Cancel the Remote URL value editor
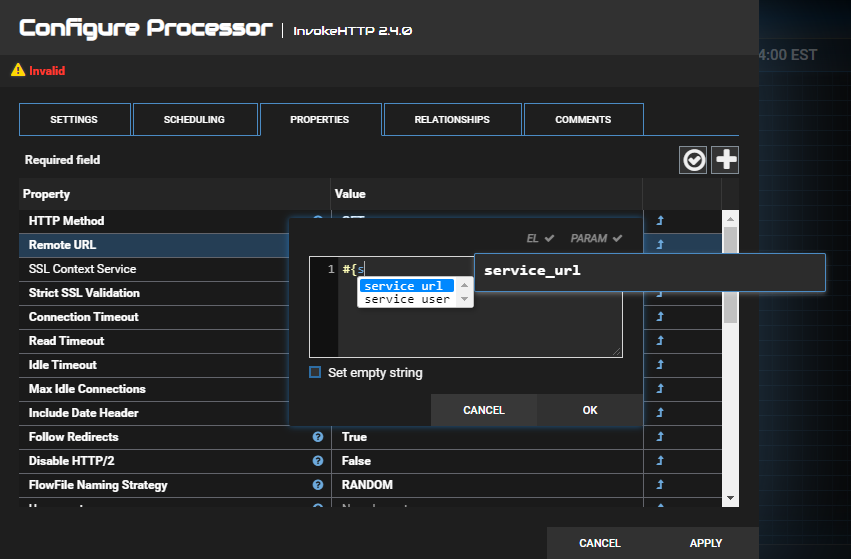Viewport: 851px width, 559px height. (x=484, y=410)
